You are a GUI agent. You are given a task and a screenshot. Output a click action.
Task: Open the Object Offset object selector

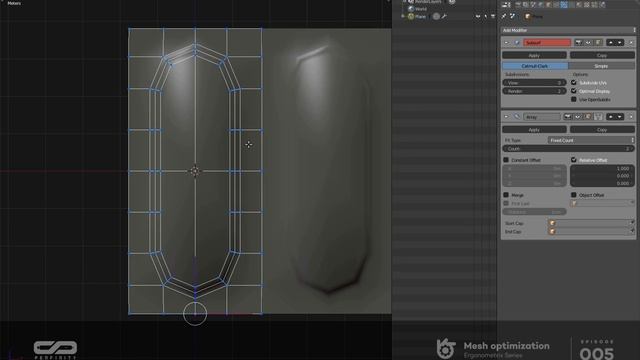click(x=602, y=203)
